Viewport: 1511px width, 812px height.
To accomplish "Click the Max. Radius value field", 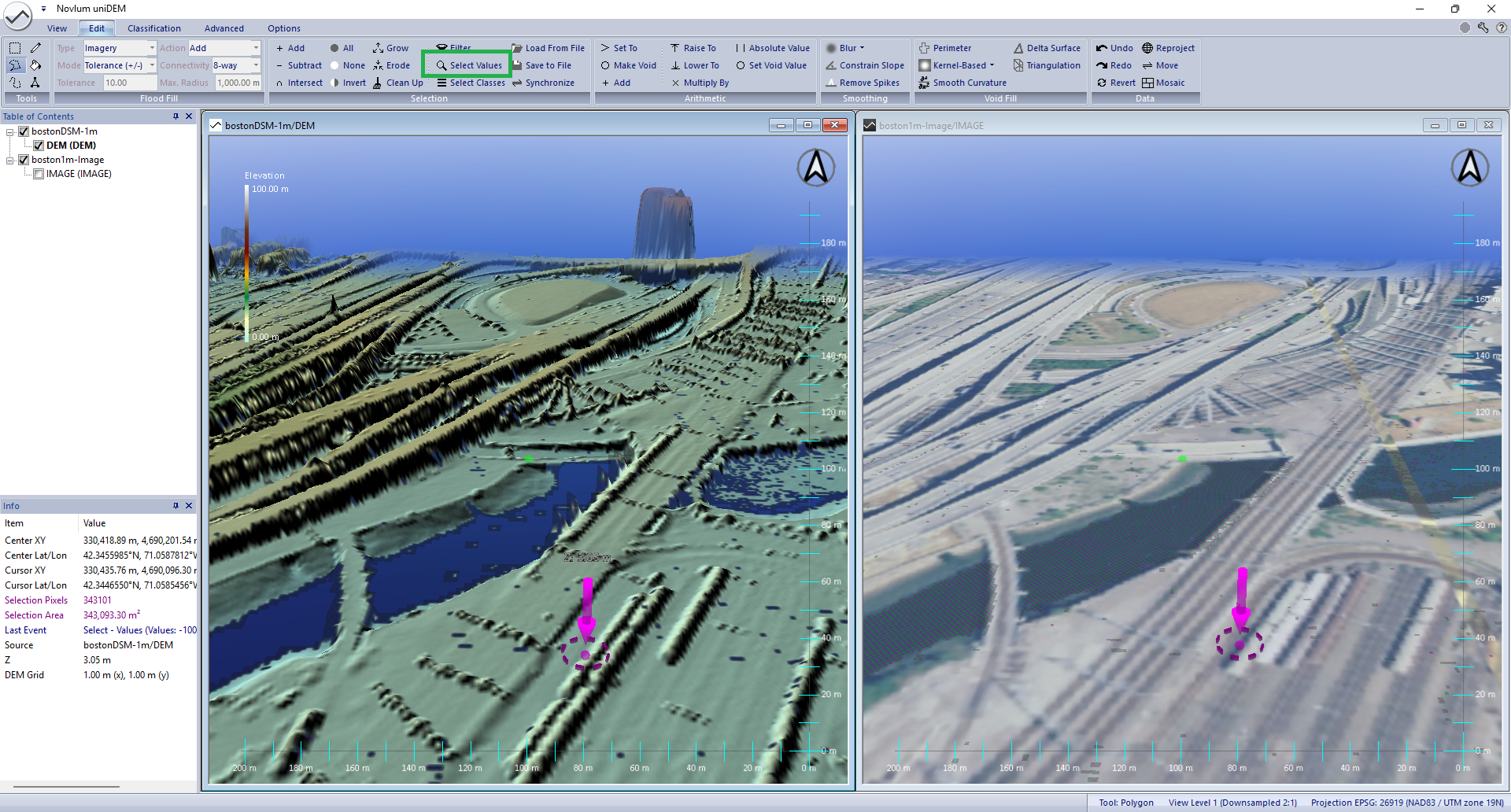I will 238,83.
